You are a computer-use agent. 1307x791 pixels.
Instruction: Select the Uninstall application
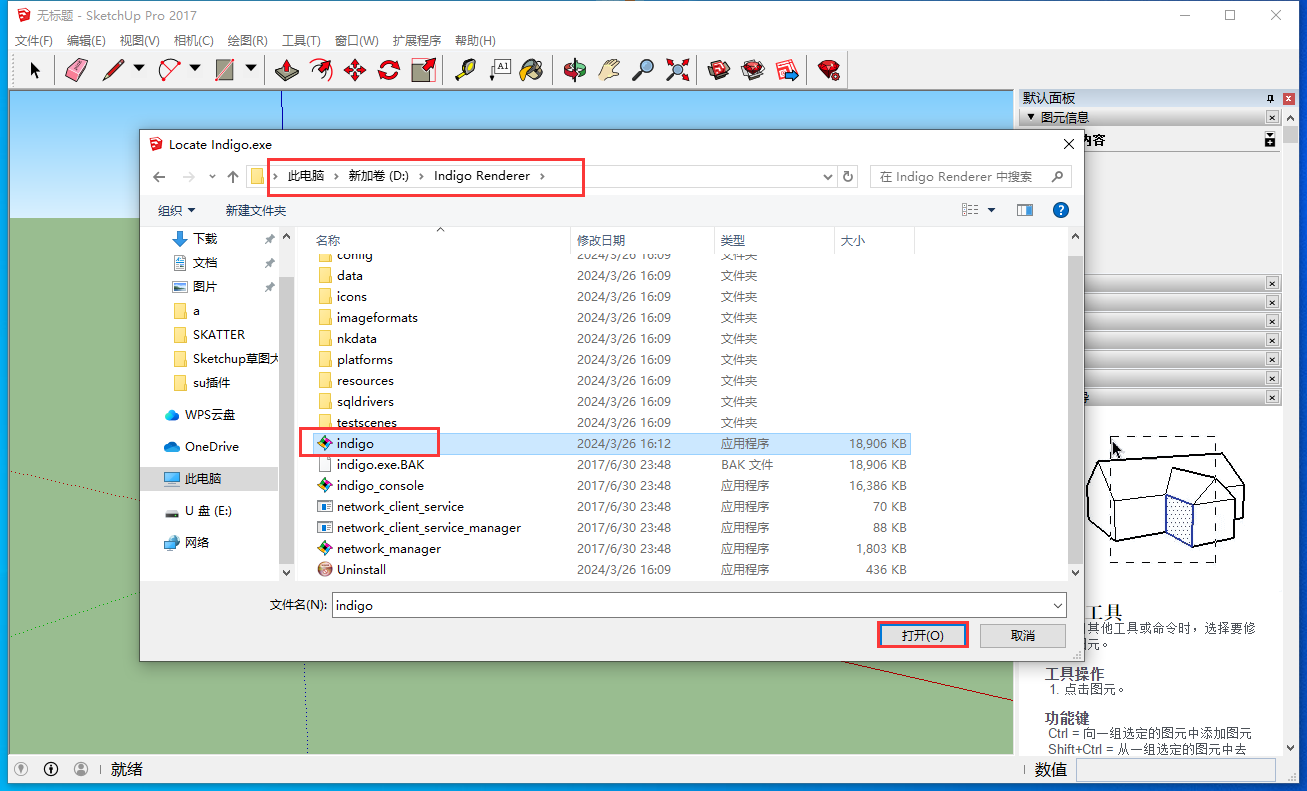pyautogui.click(x=361, y=569)
